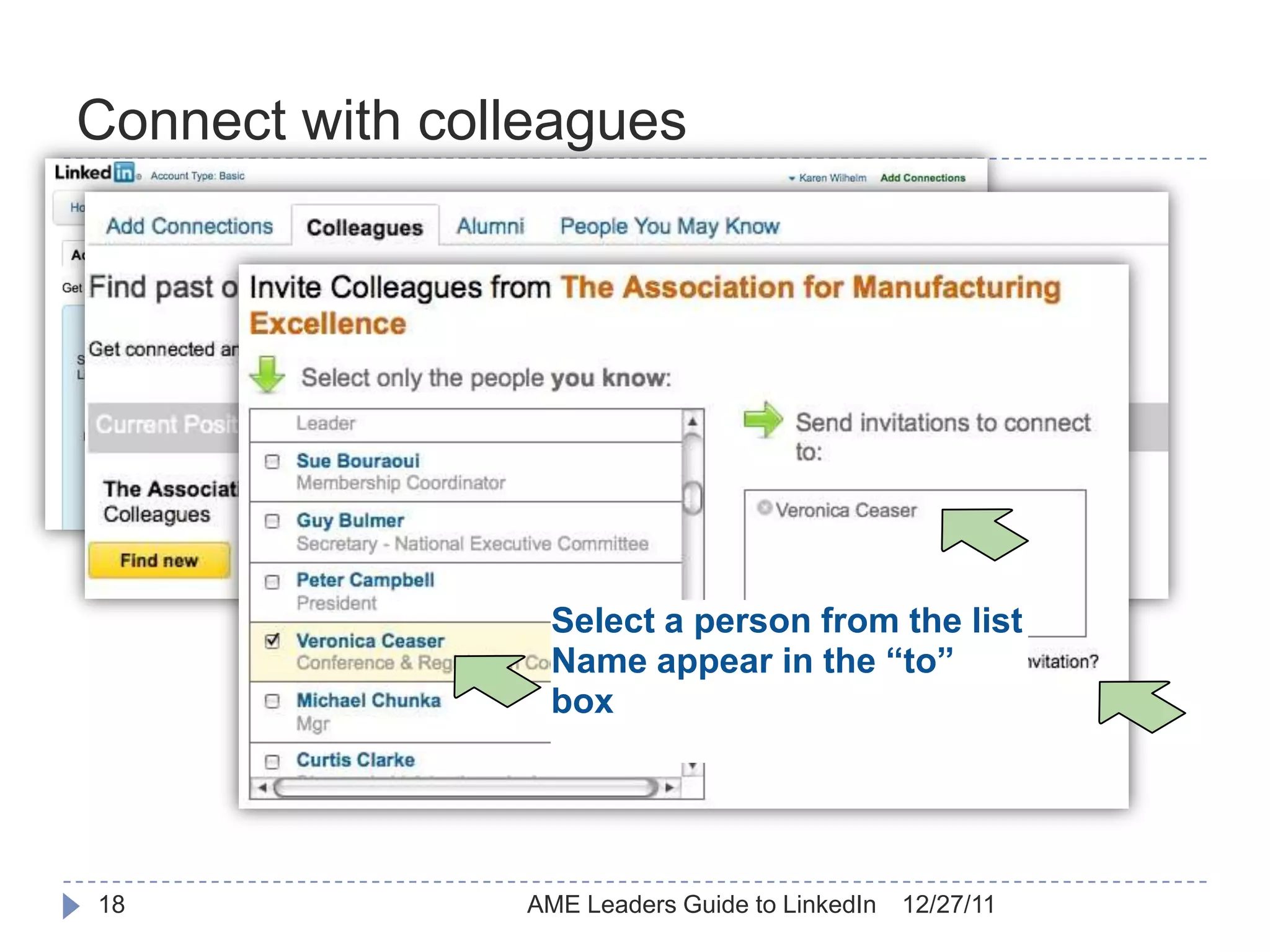Switch to the Add Connections tab
The image size is (1270, 952).
click(190, 226)
